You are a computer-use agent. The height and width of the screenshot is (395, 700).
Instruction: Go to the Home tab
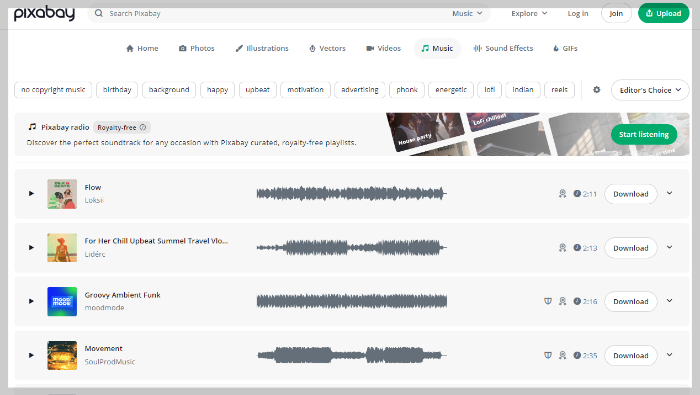click(x=142, y=48)
